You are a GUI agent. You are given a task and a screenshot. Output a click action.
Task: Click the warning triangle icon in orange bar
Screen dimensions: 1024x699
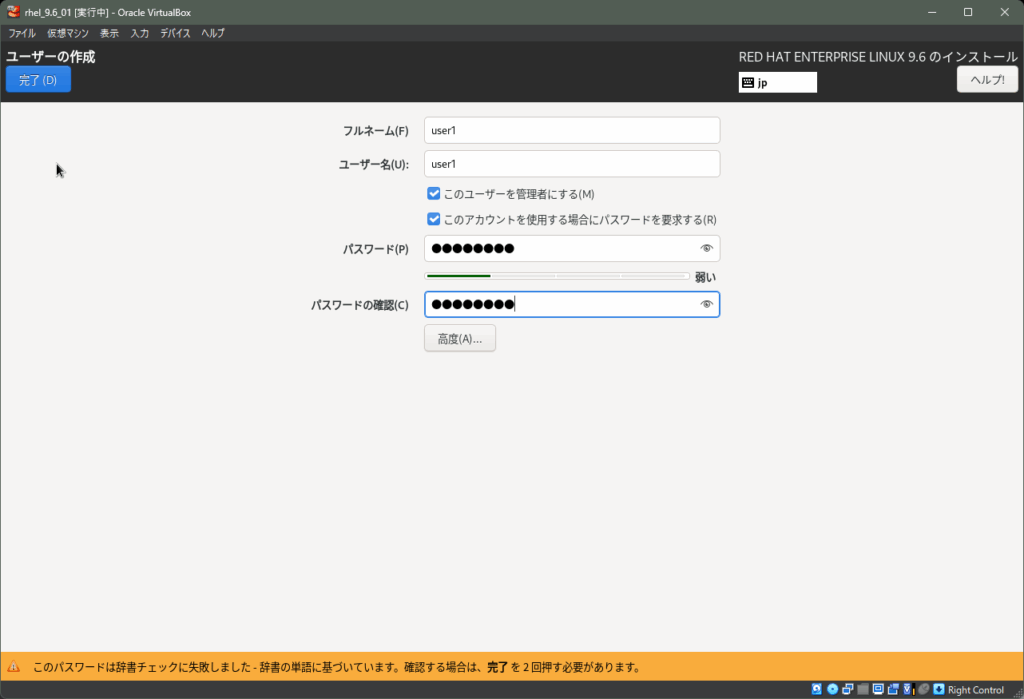coord(14,667)
